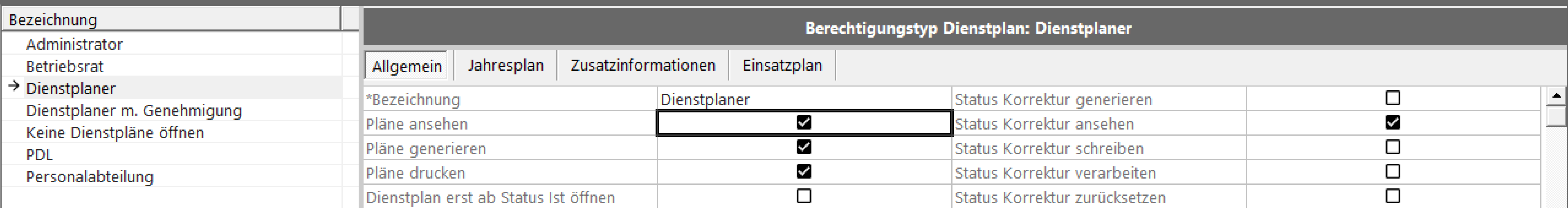The image size is (1568, 208).
Task: Open the Zusatzinformationen tab
Action: (643, 66)
